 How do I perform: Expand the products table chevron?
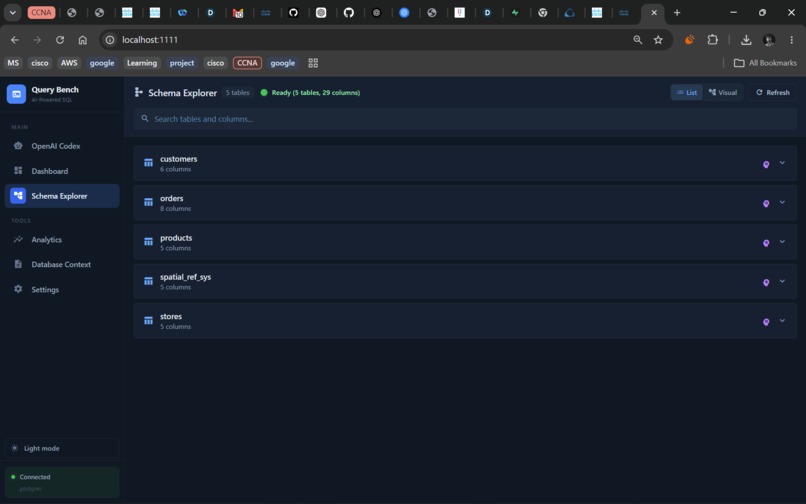782,242
